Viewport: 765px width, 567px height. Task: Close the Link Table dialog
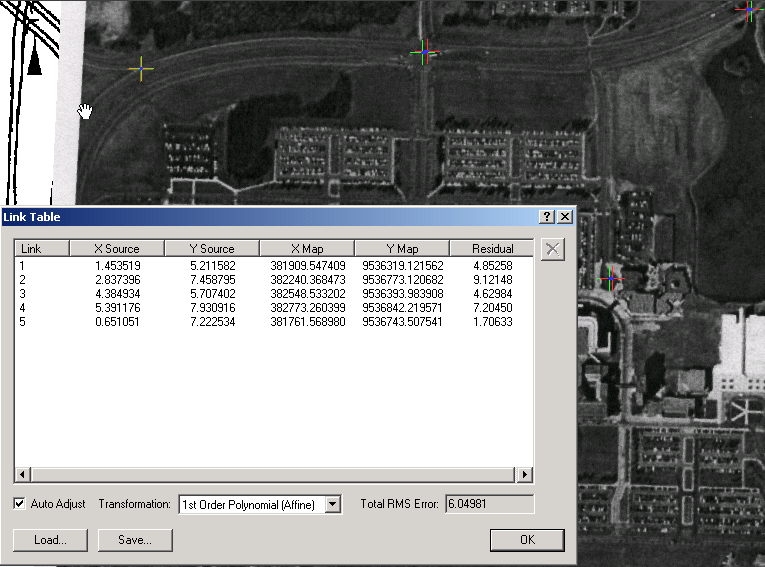565,217
